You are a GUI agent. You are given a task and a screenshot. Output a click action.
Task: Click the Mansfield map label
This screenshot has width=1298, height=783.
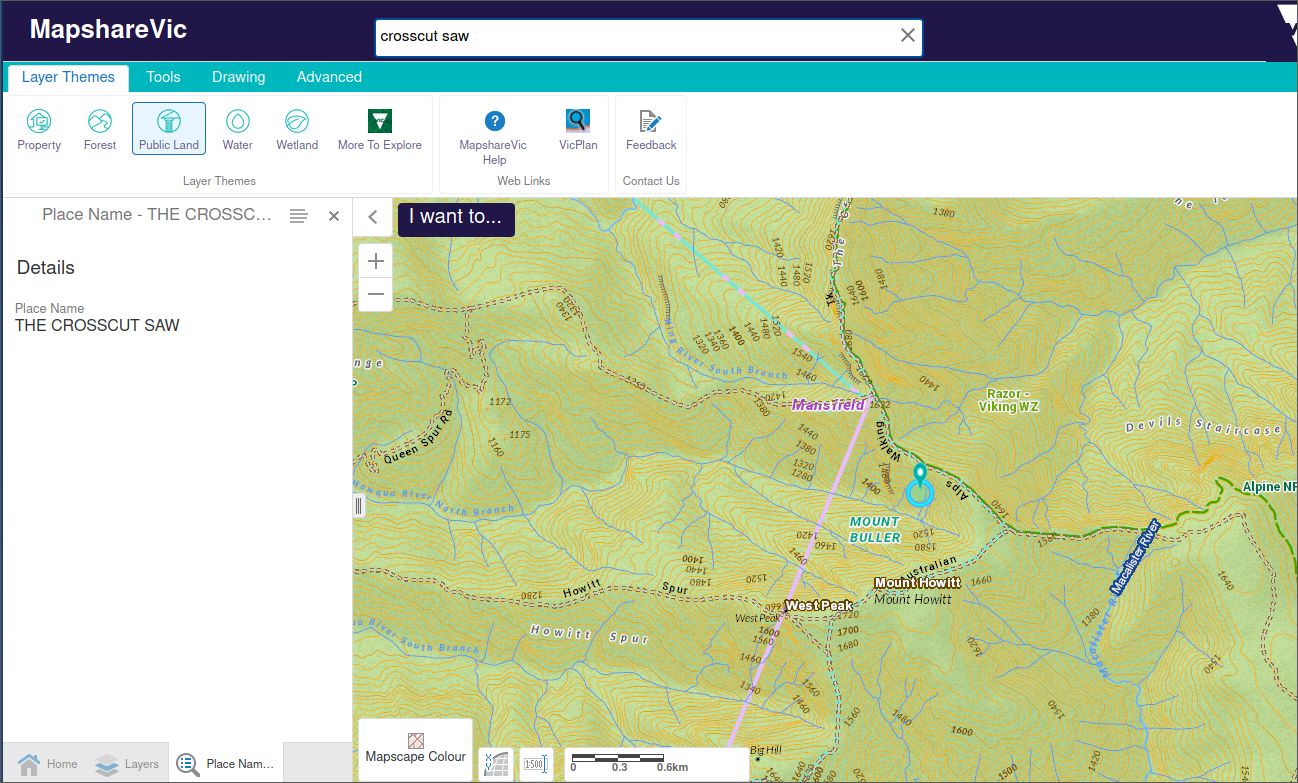click(x=828, y=405)
